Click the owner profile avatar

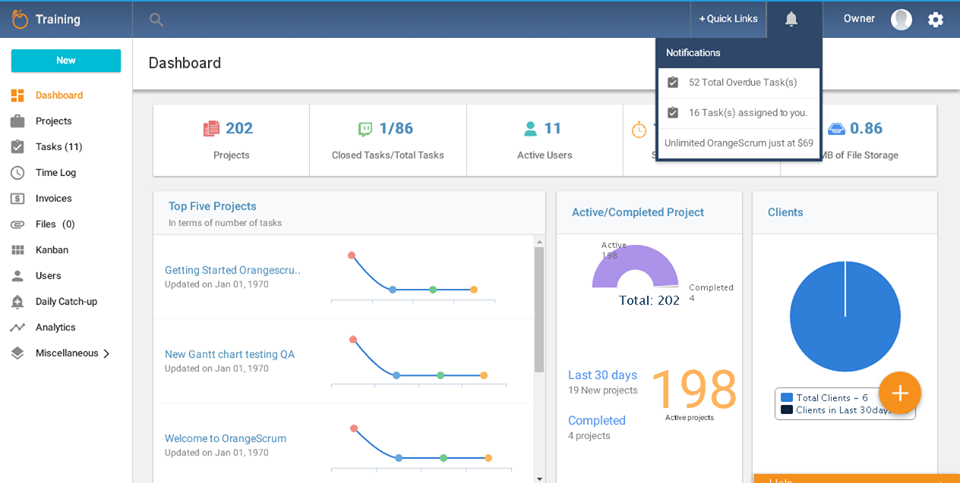pos(901,19)
